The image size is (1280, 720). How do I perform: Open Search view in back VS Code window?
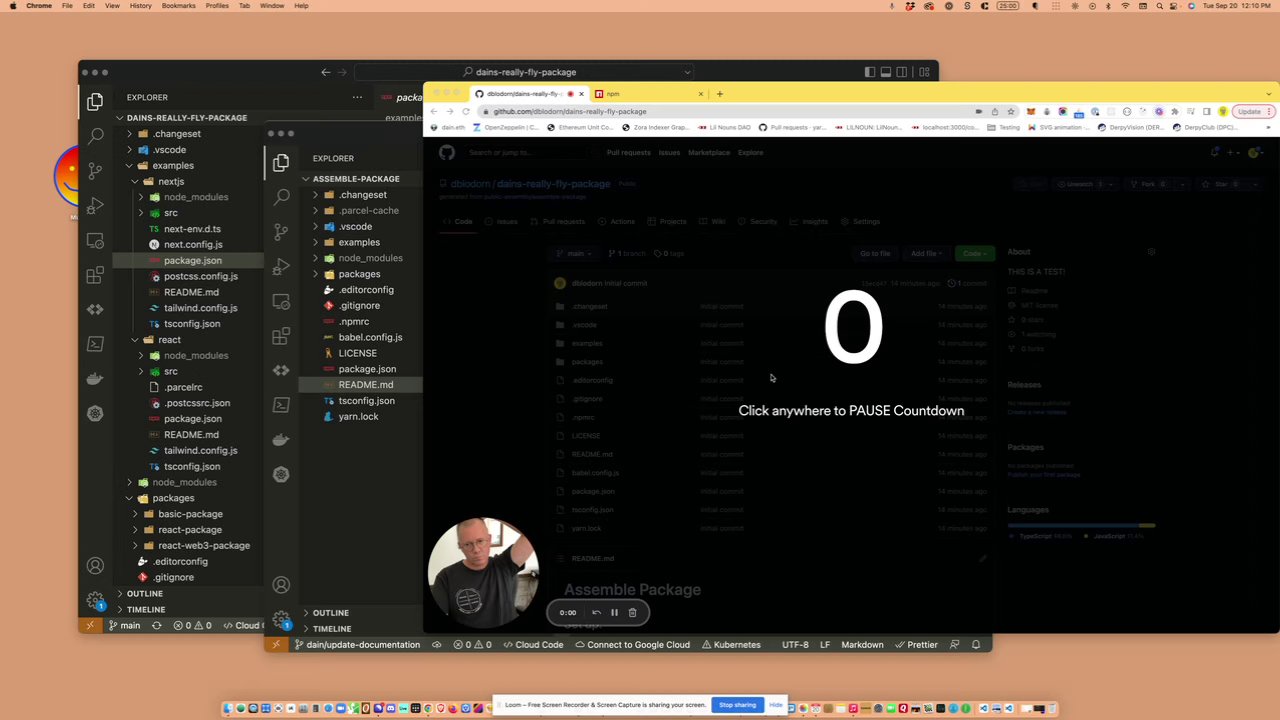[x=95, y=135]
